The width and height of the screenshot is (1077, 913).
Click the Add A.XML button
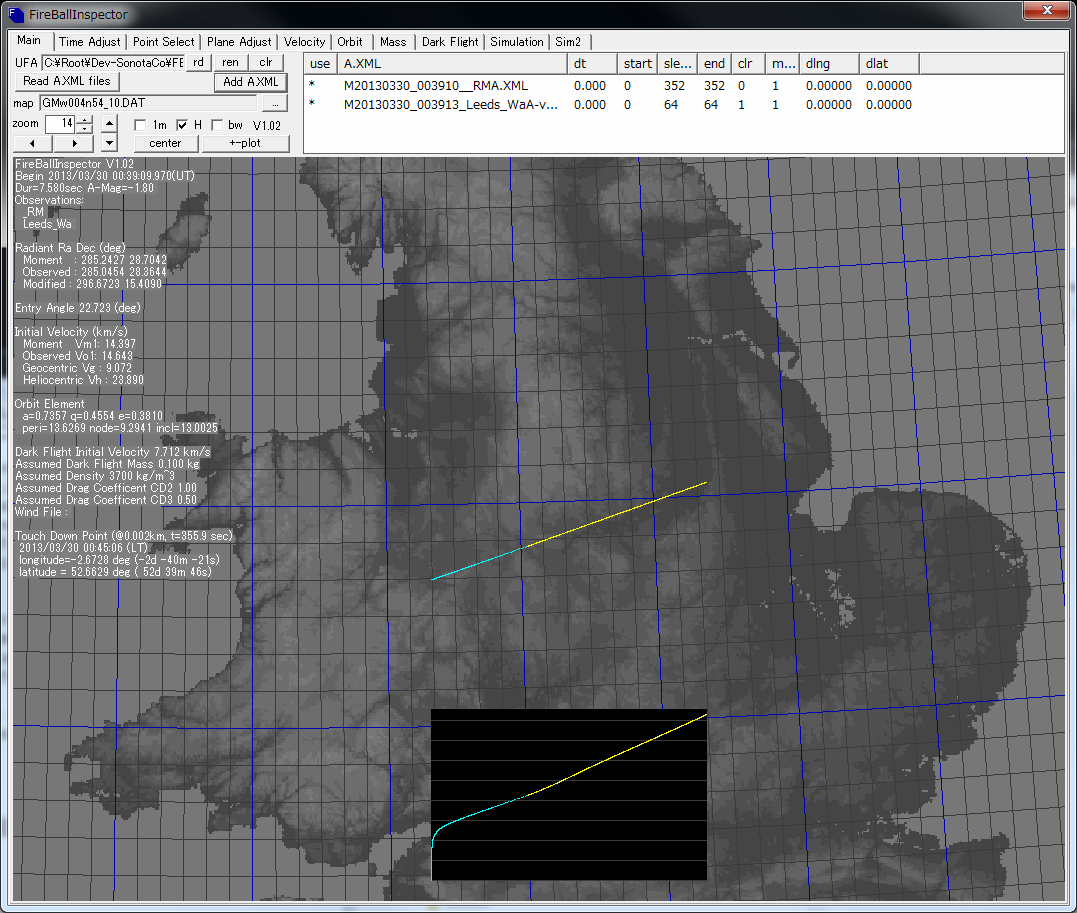point(251,82)
